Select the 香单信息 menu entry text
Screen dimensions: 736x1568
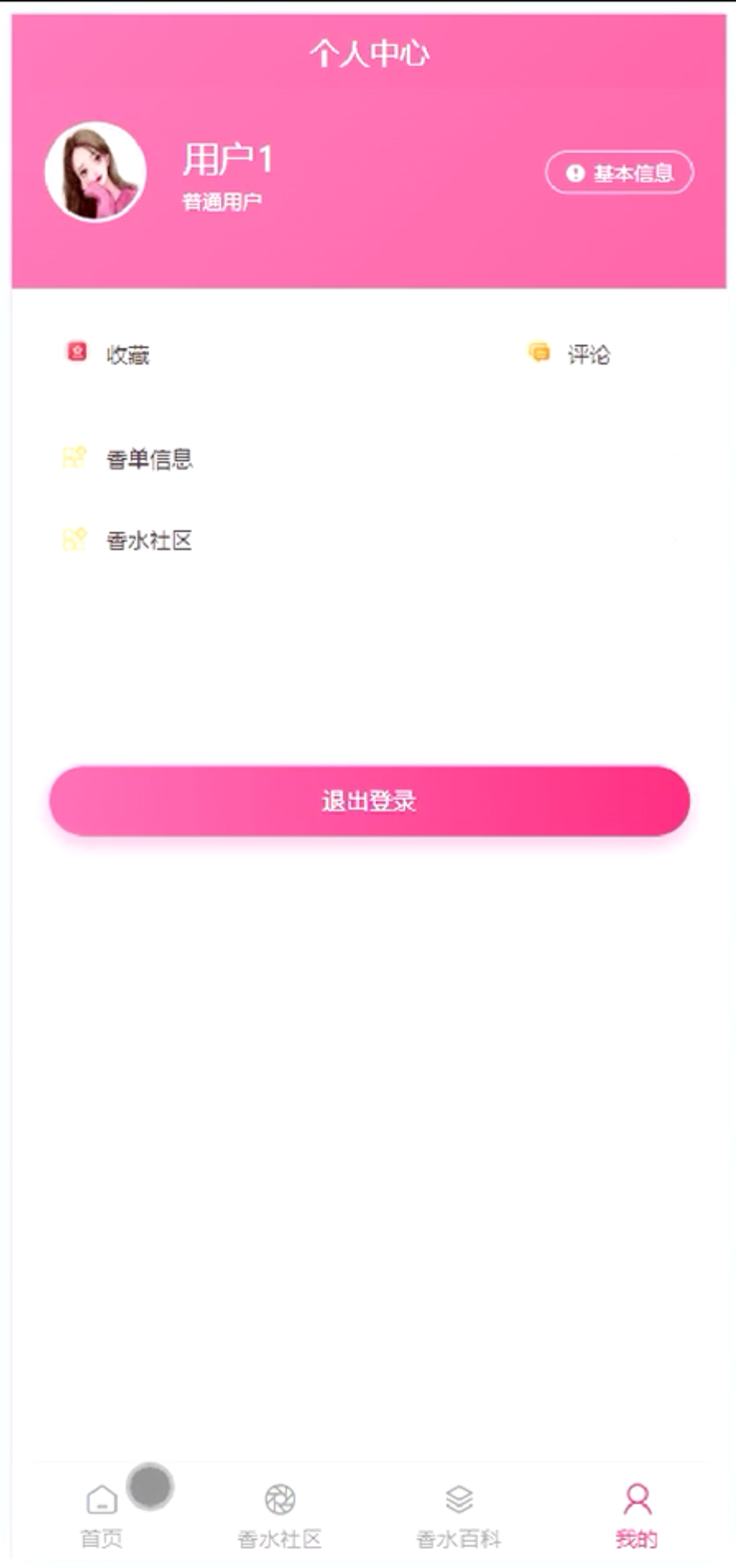(149, 459)
